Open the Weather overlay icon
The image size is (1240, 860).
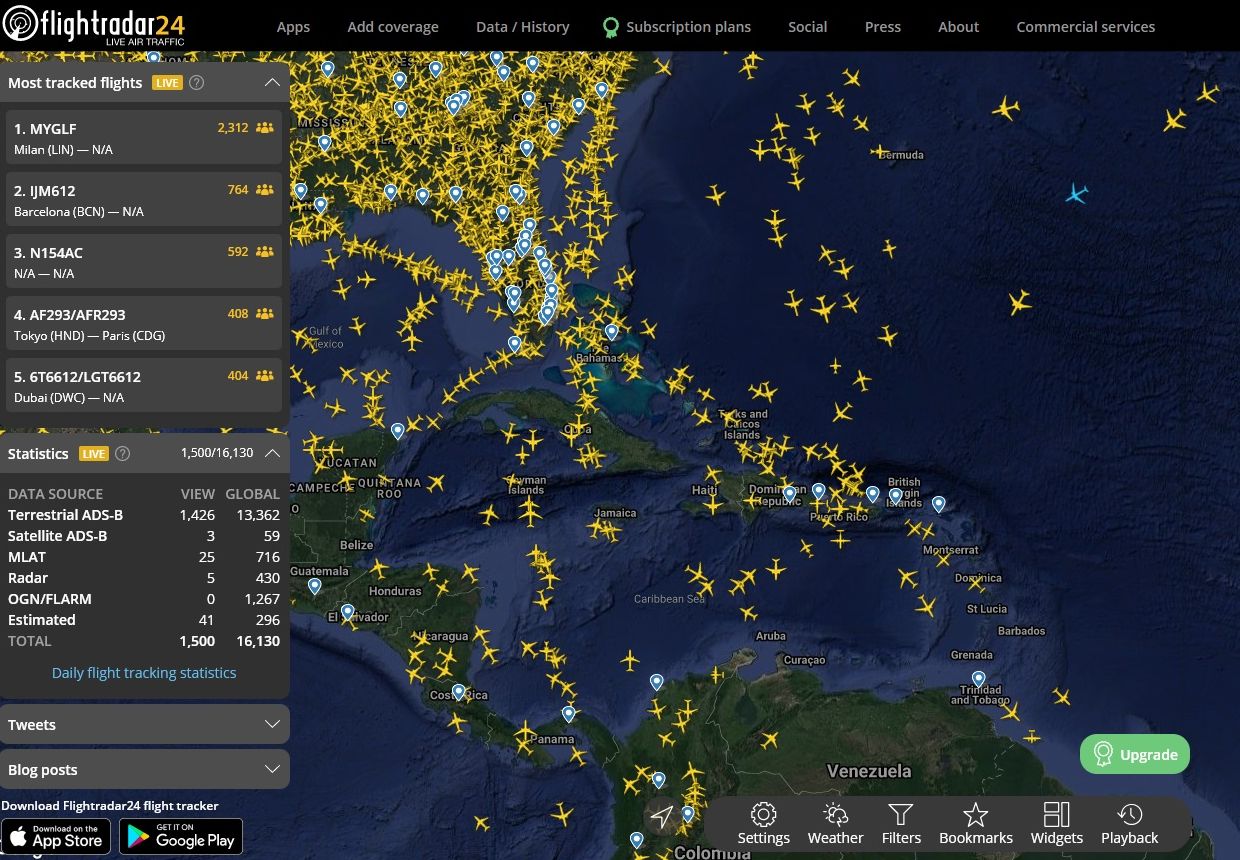[x=835, y=814]
